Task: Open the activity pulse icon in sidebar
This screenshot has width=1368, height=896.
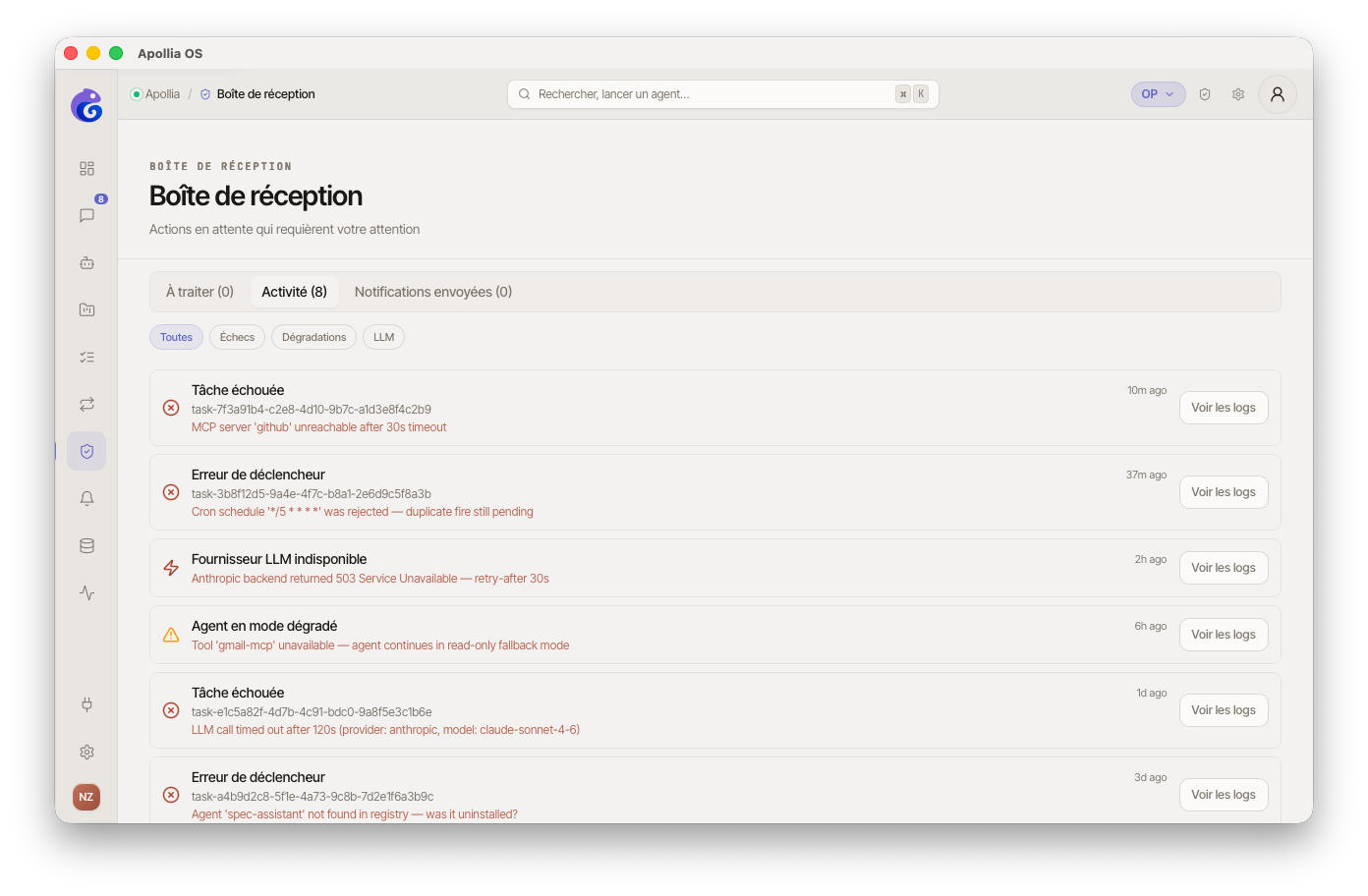Action: pyautogui.click(x=86, y=592)
